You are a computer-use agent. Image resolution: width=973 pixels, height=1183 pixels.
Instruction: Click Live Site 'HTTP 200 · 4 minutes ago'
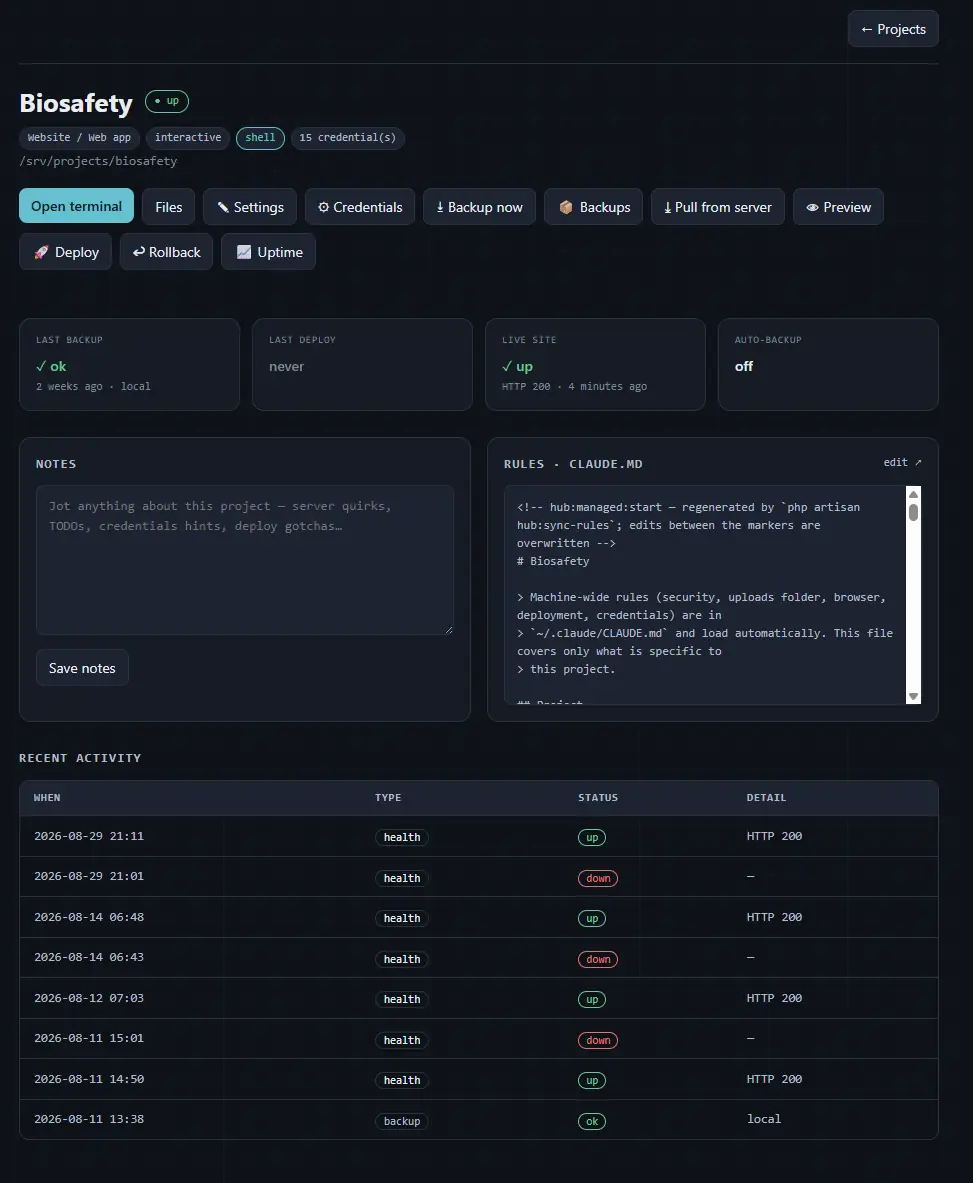click(574, 386)
